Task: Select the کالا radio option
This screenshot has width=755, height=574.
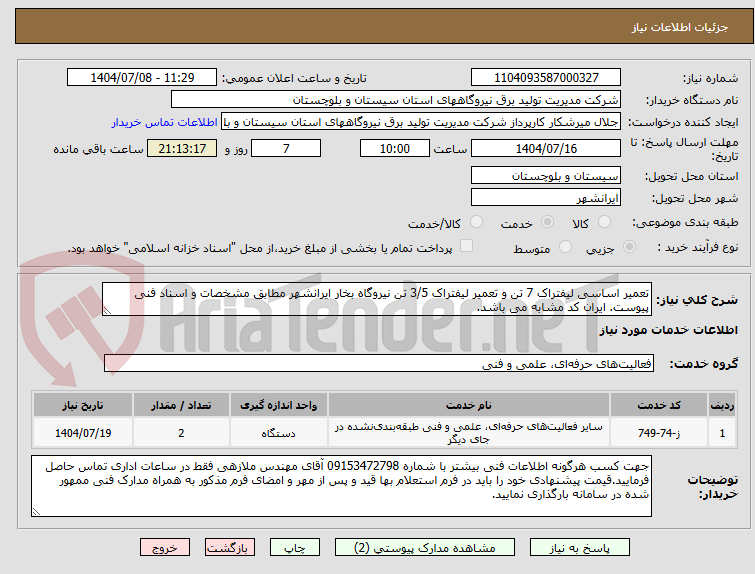Action: tap(604, 222)
